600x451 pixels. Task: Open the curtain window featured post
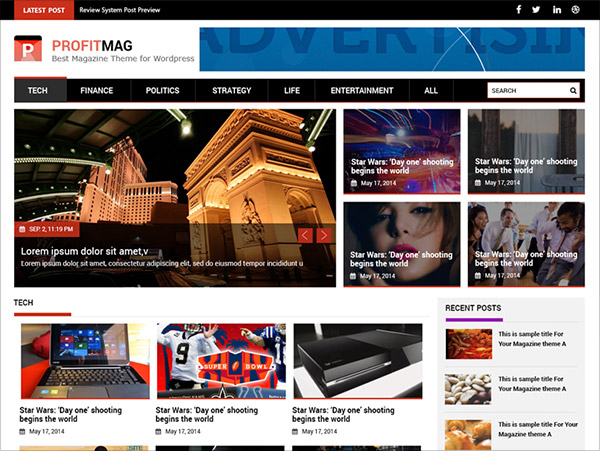[x=526, y=151]
